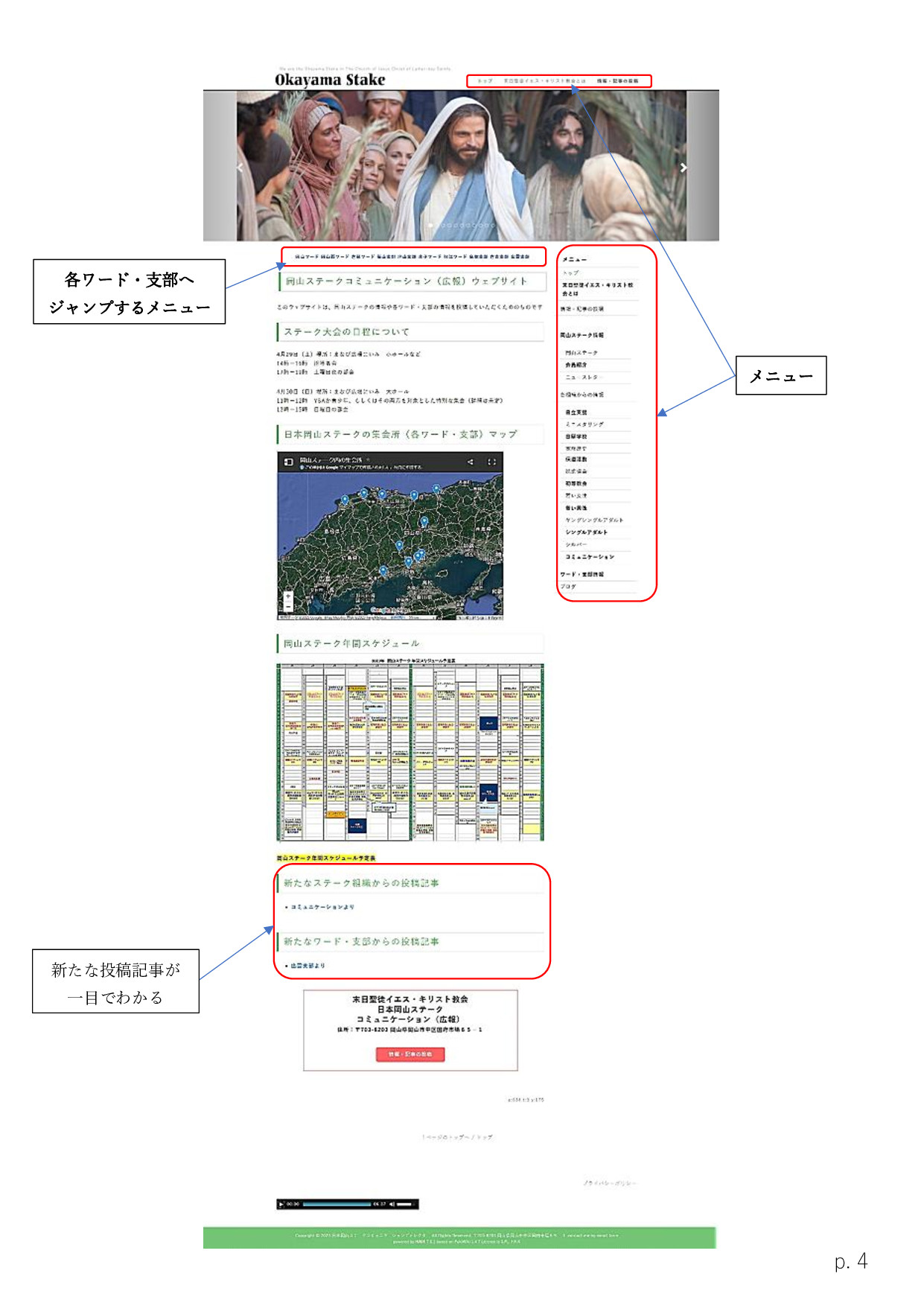Open 若い男性 in the sidebar

pyautogui.click(x=576, y=509)
